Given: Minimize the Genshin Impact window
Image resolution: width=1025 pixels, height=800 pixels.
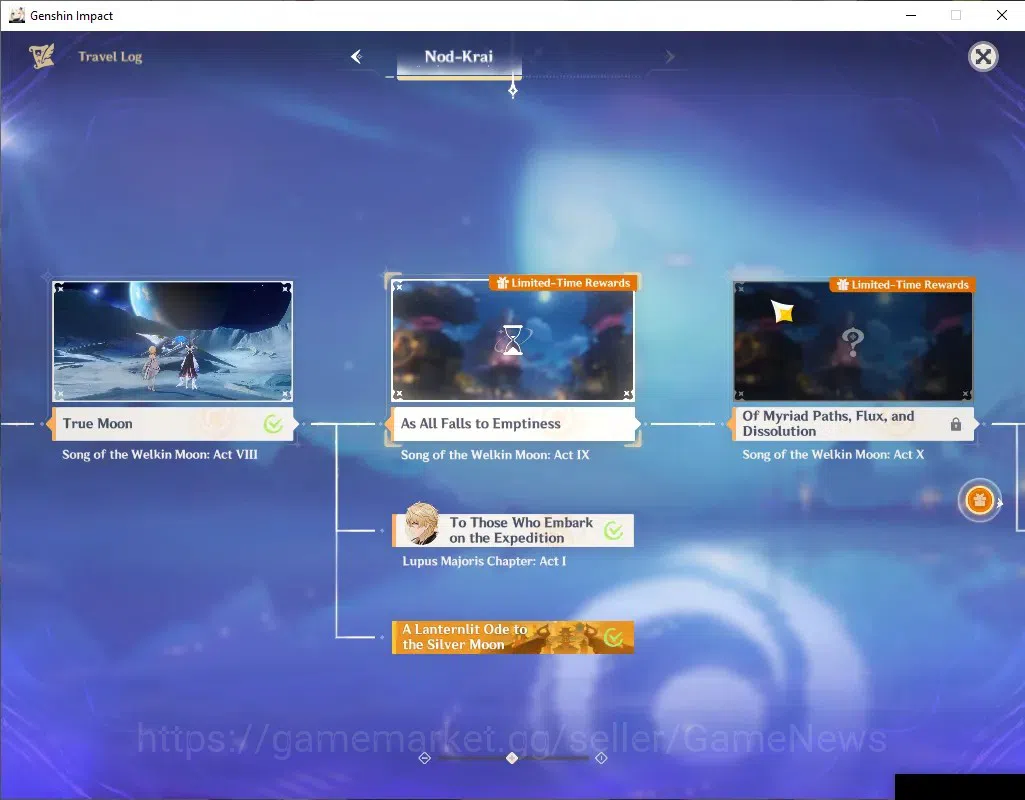Looking at the screenshot, I should (x=911, y=15).
